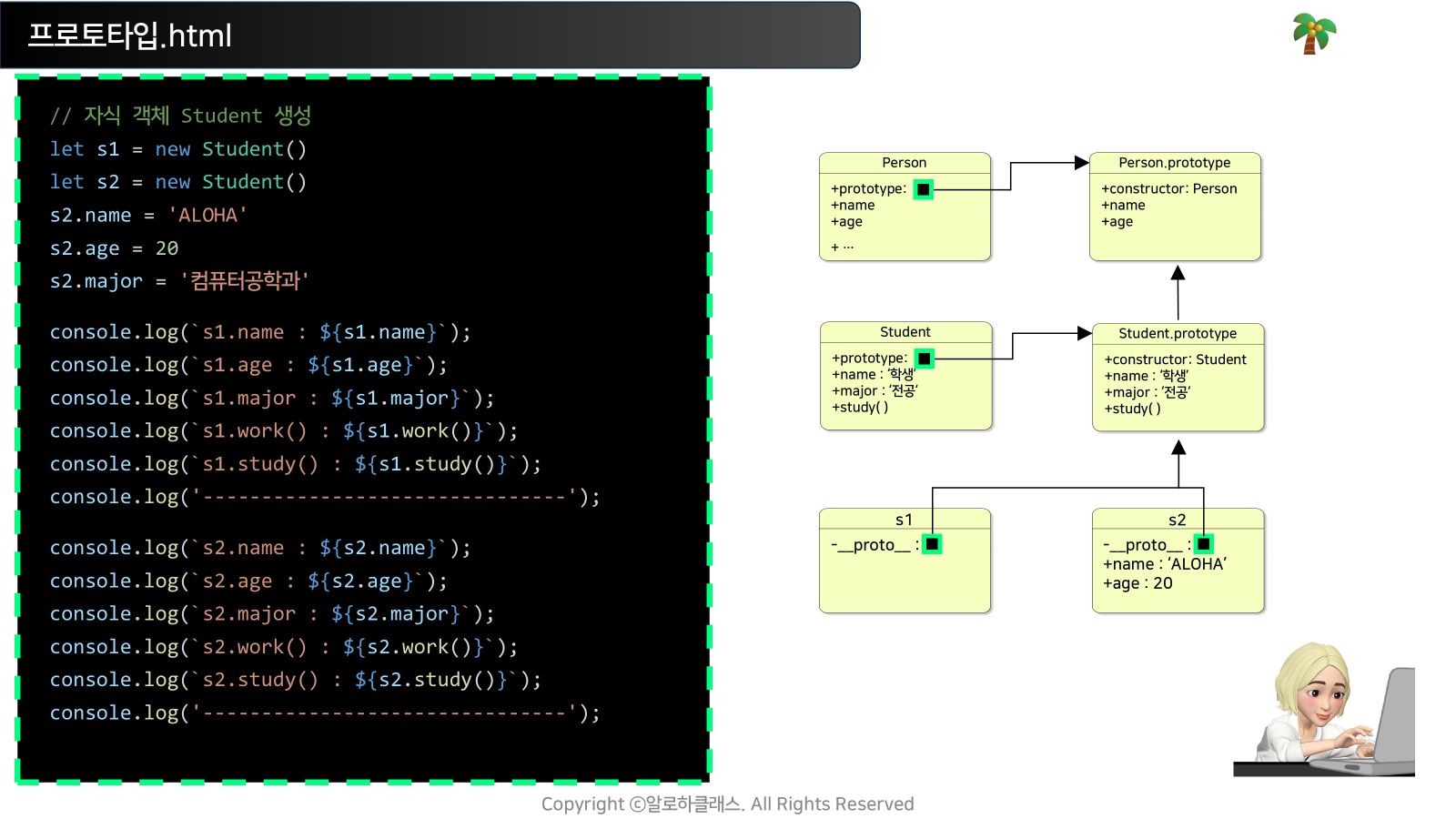Click the 프로토타입.html title bar
The image size is (1456, 819).
coord(430,35)
